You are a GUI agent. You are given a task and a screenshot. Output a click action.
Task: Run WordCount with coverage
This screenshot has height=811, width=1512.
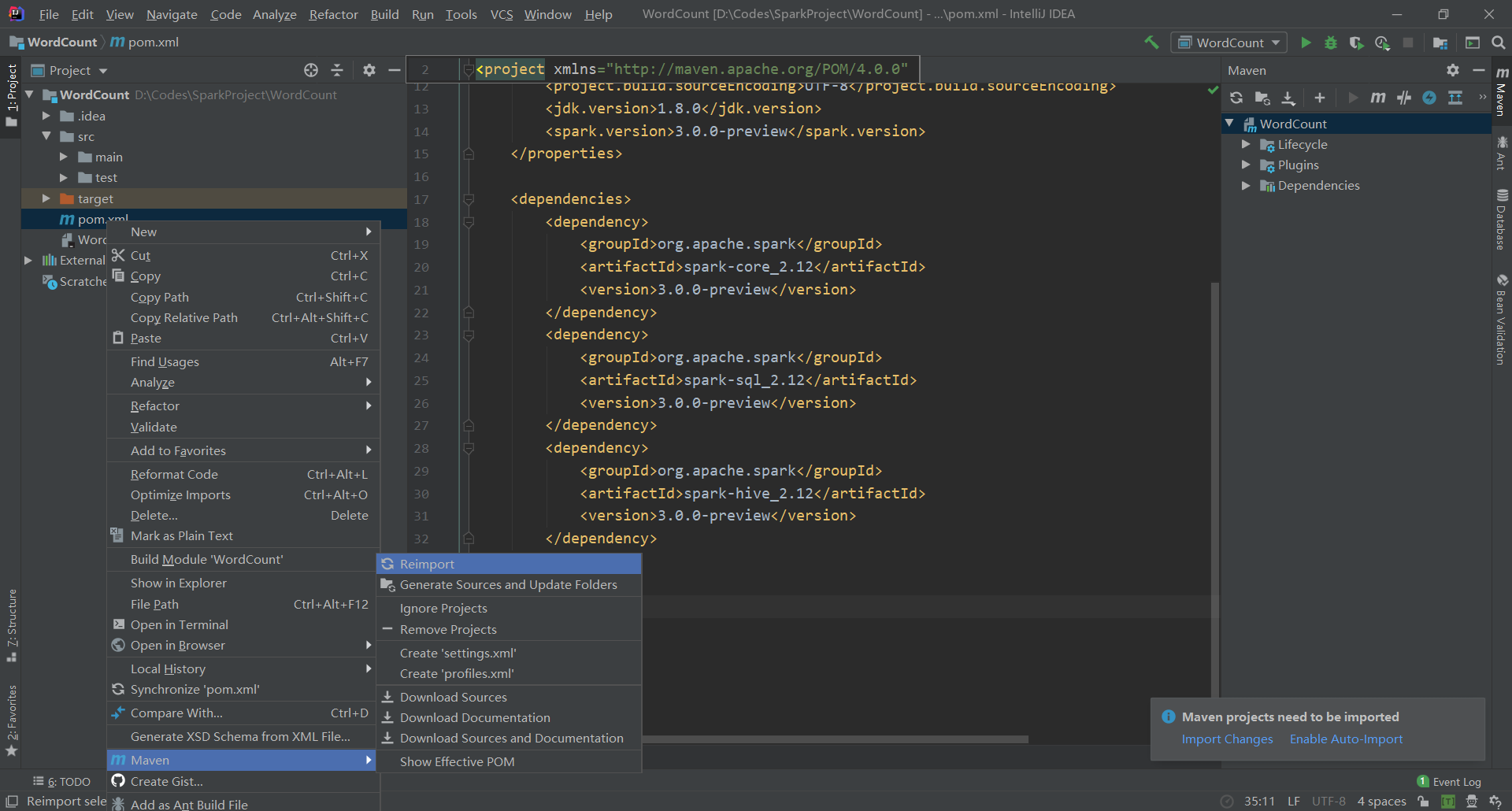point(1356,43)
